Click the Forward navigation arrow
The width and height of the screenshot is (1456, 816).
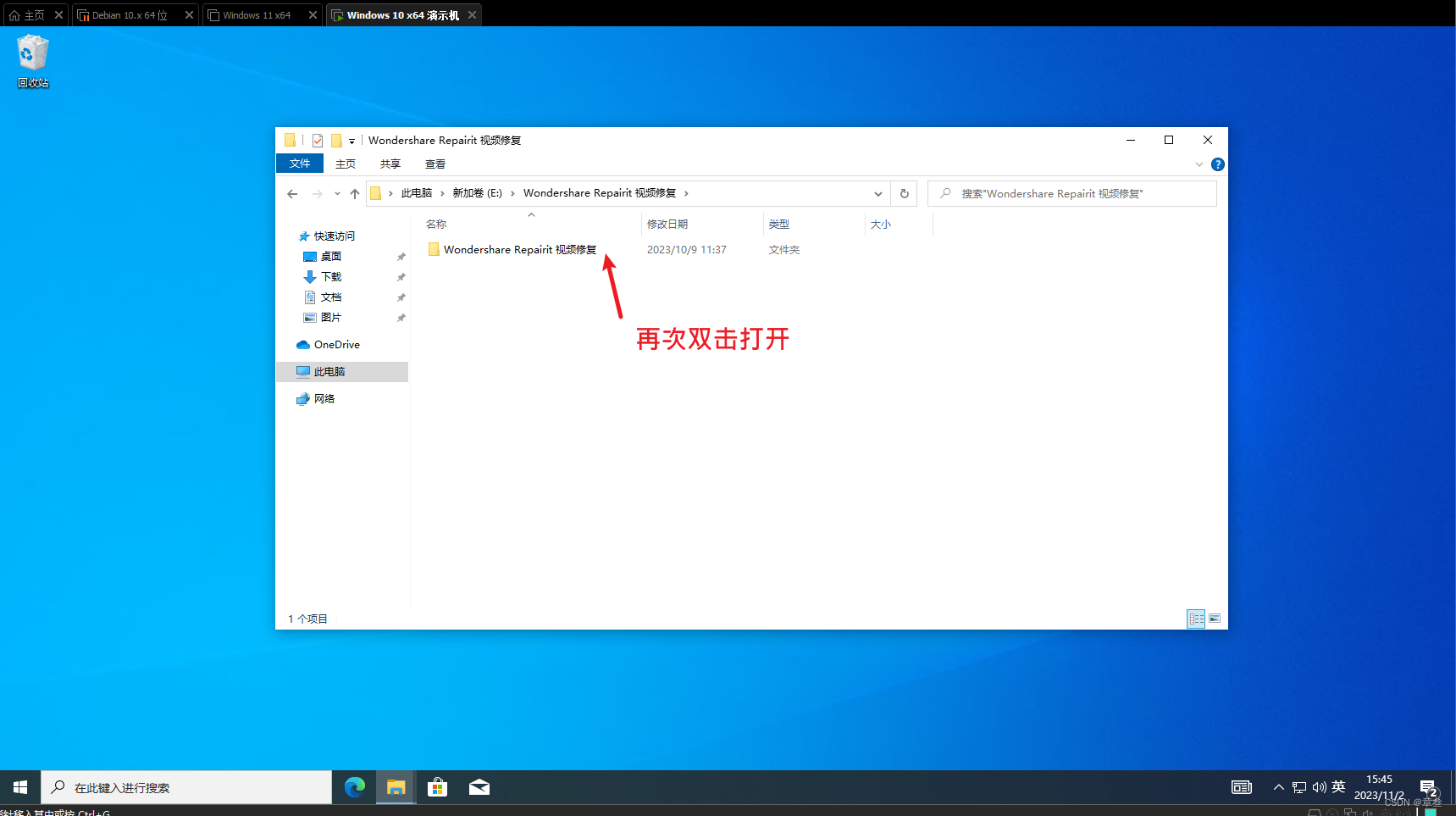point(317,194)
